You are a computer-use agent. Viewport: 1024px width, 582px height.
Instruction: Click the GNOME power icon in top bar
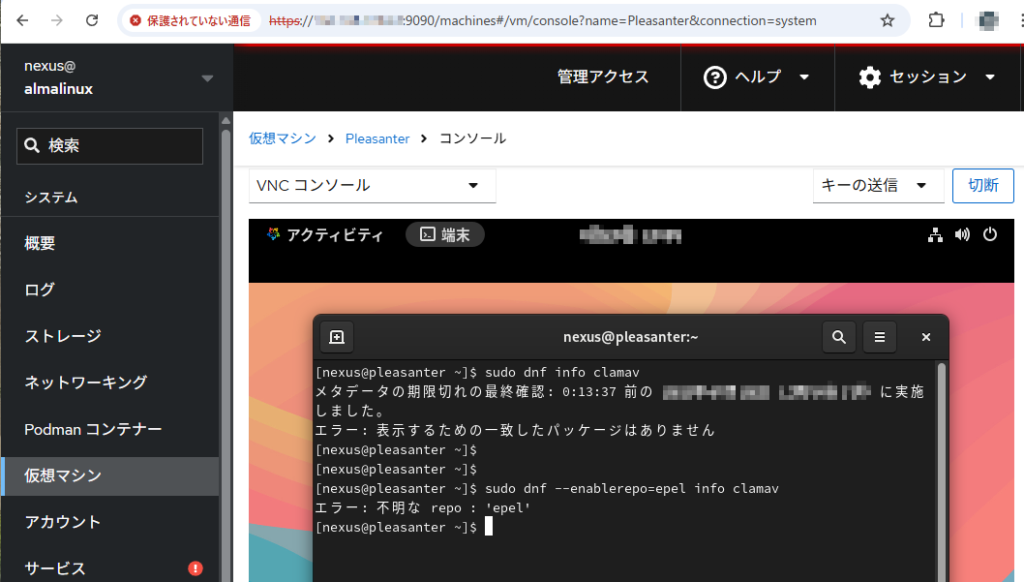coord(990,235)
